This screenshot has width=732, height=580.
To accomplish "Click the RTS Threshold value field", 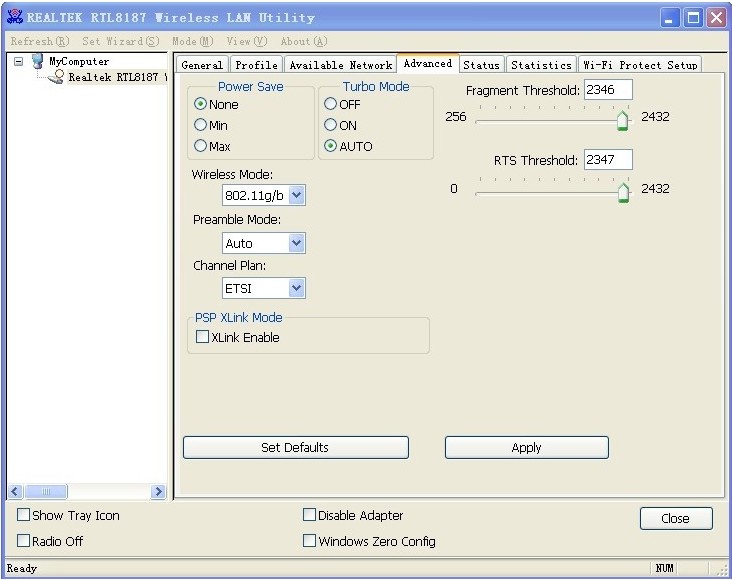I will click(x=608, y=160).
